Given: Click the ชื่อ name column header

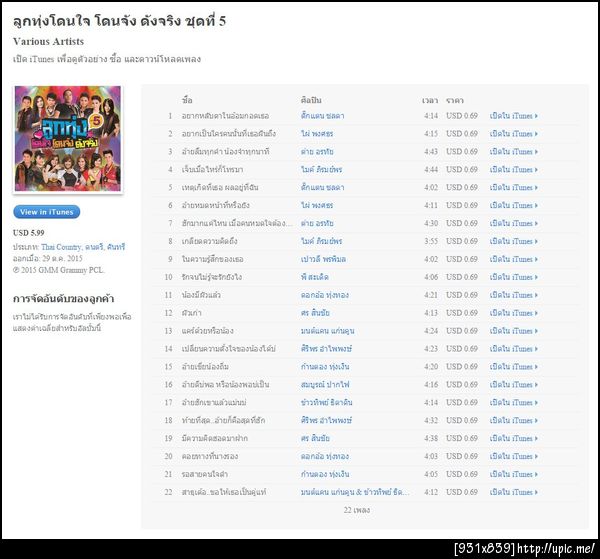Looking at the screenshot, I should coord(187,100).
